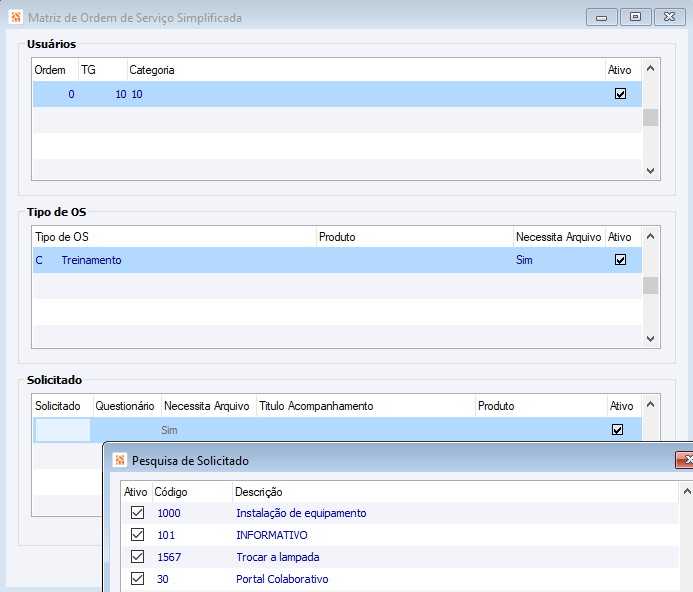Click the TG column header
Viewport: 693px width, 592px height.
point(103,70)
